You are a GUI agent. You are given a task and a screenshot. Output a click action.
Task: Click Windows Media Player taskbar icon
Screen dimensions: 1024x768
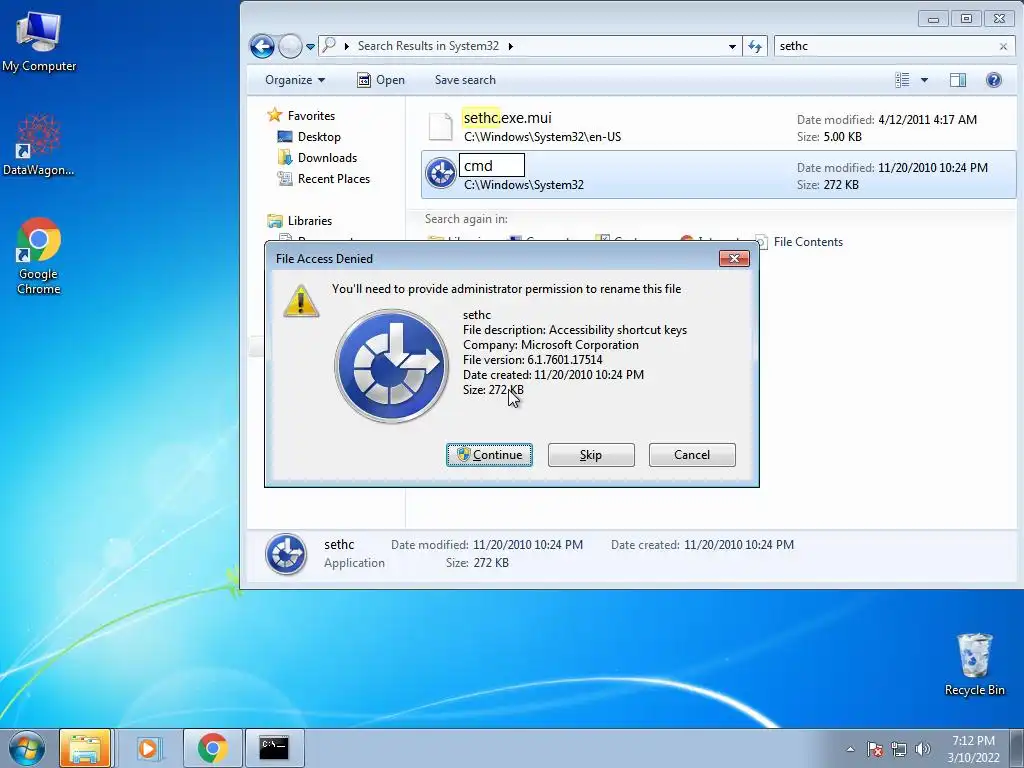coord(148,748)
